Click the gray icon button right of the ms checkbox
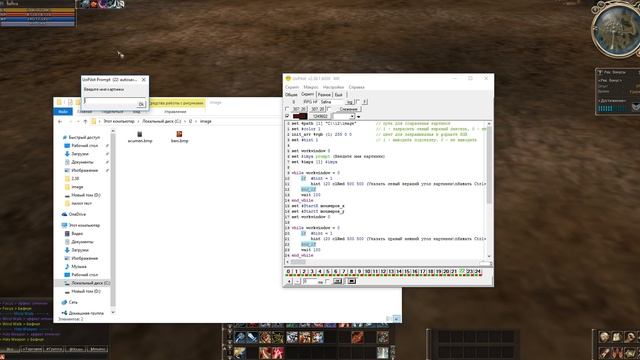This screenshot has width=640, height=360. (x=338, y=281)
